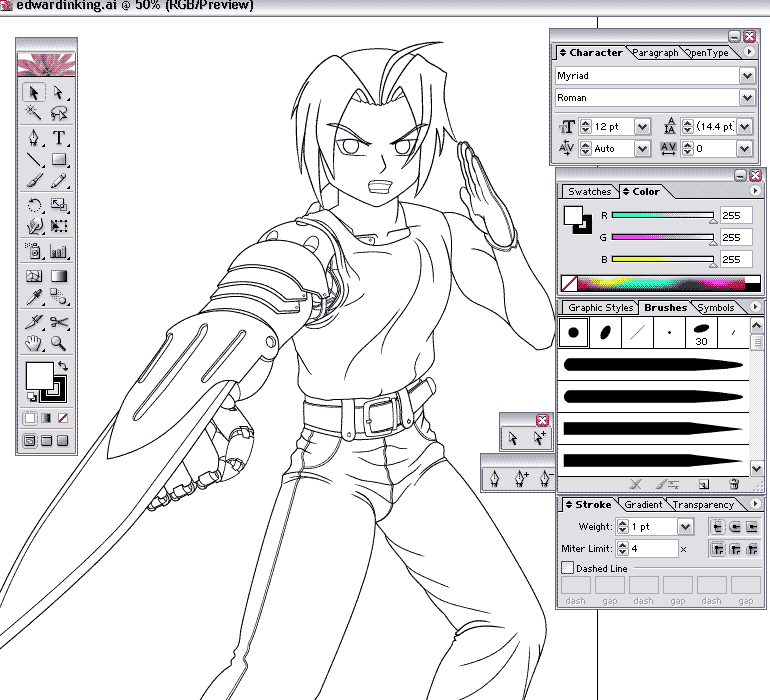Open the tracking value dropdown
This screenshot has width=770, height=700.
[744, 148]
